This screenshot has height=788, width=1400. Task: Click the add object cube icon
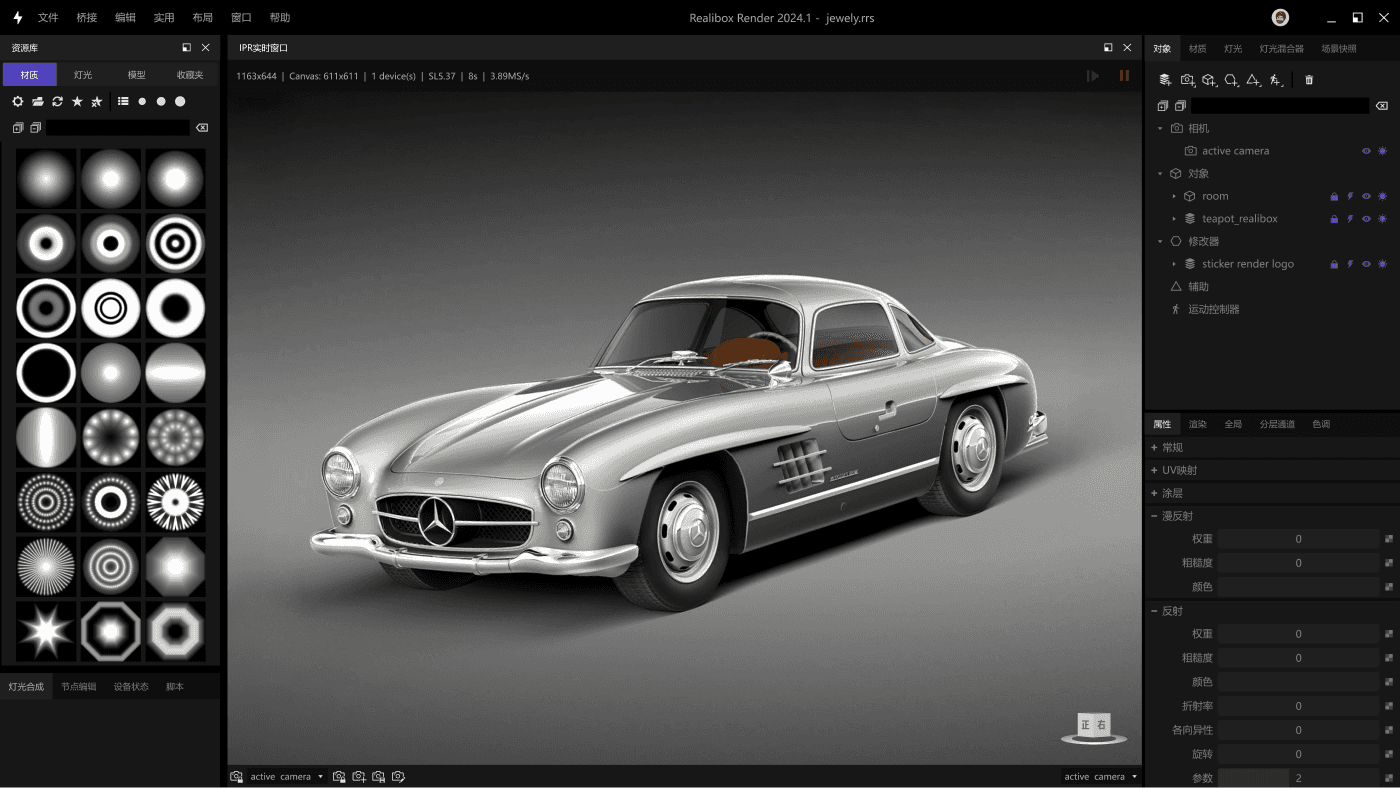pos(1209,80)
